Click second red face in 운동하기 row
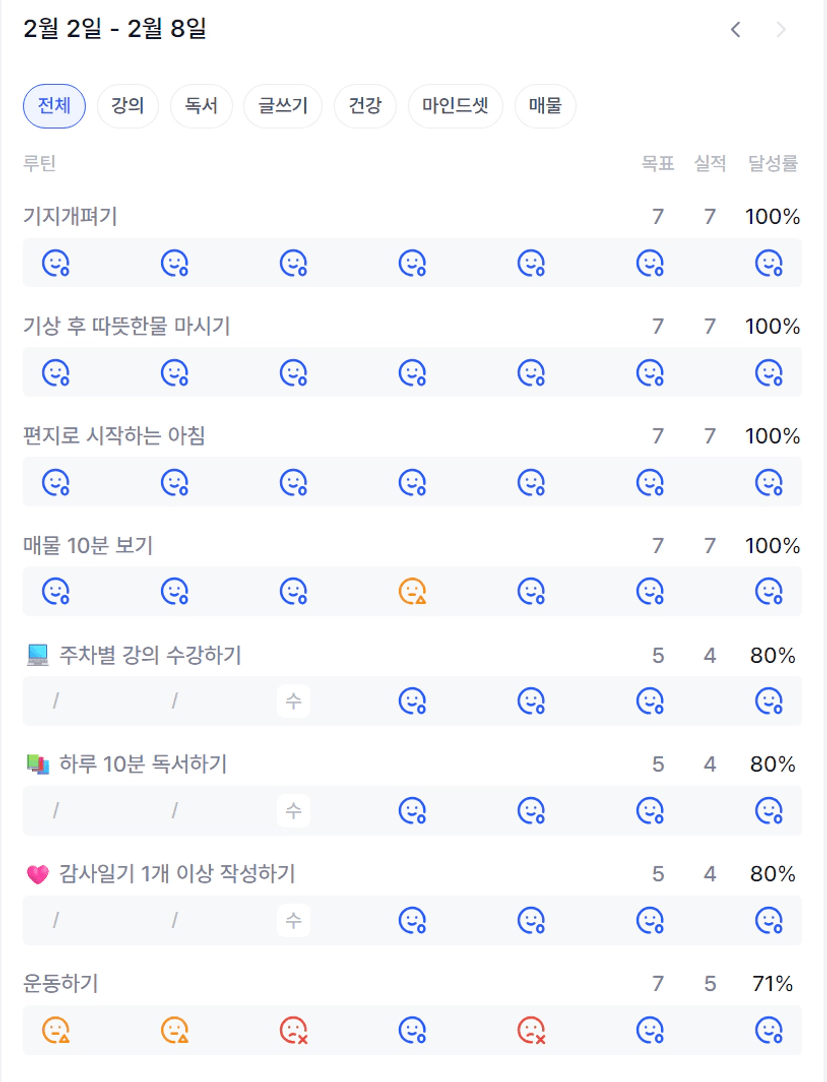Viewport: 827px width, 1082px height. click(x=531, y=1030)
